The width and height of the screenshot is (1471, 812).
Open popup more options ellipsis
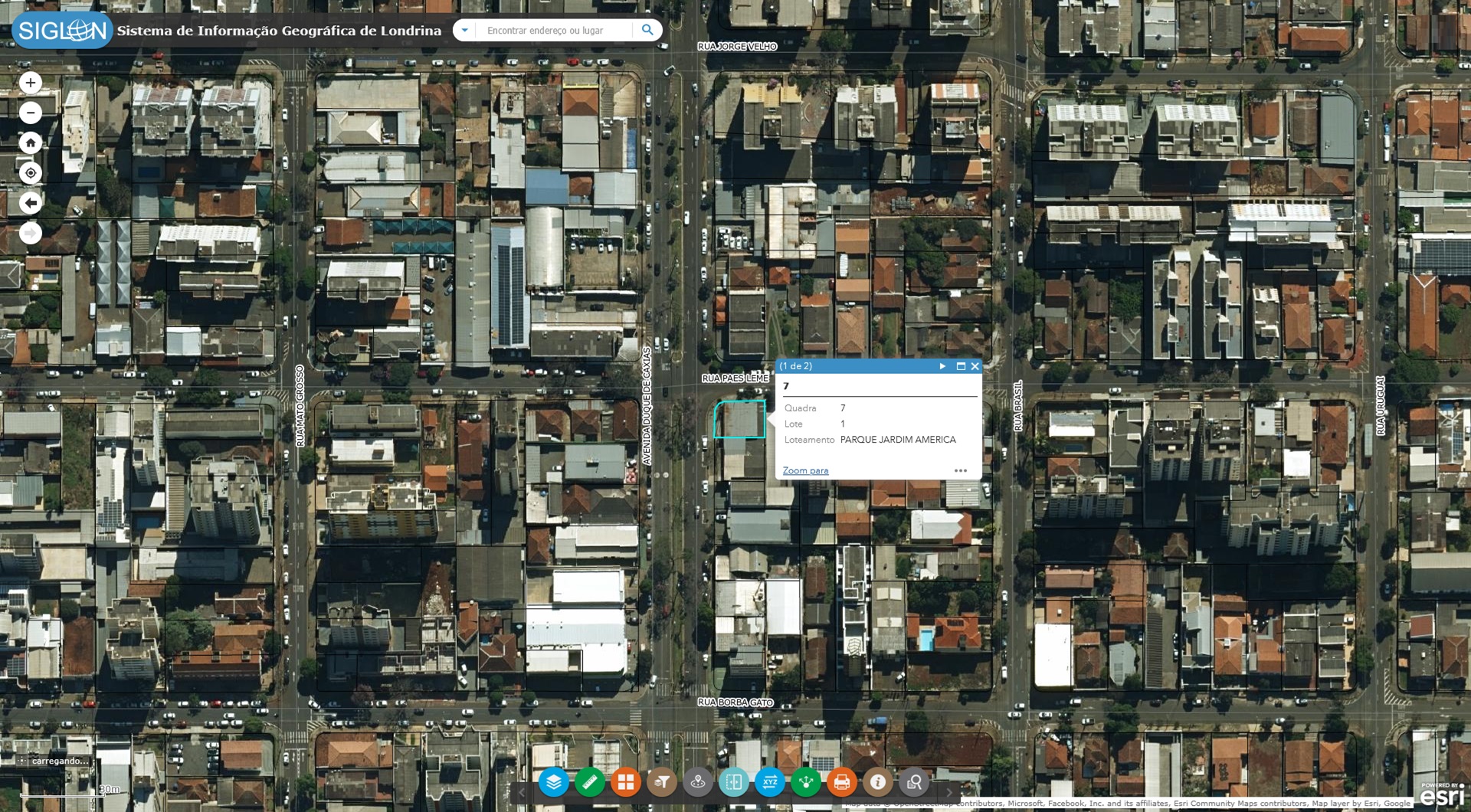click(961, 470)
